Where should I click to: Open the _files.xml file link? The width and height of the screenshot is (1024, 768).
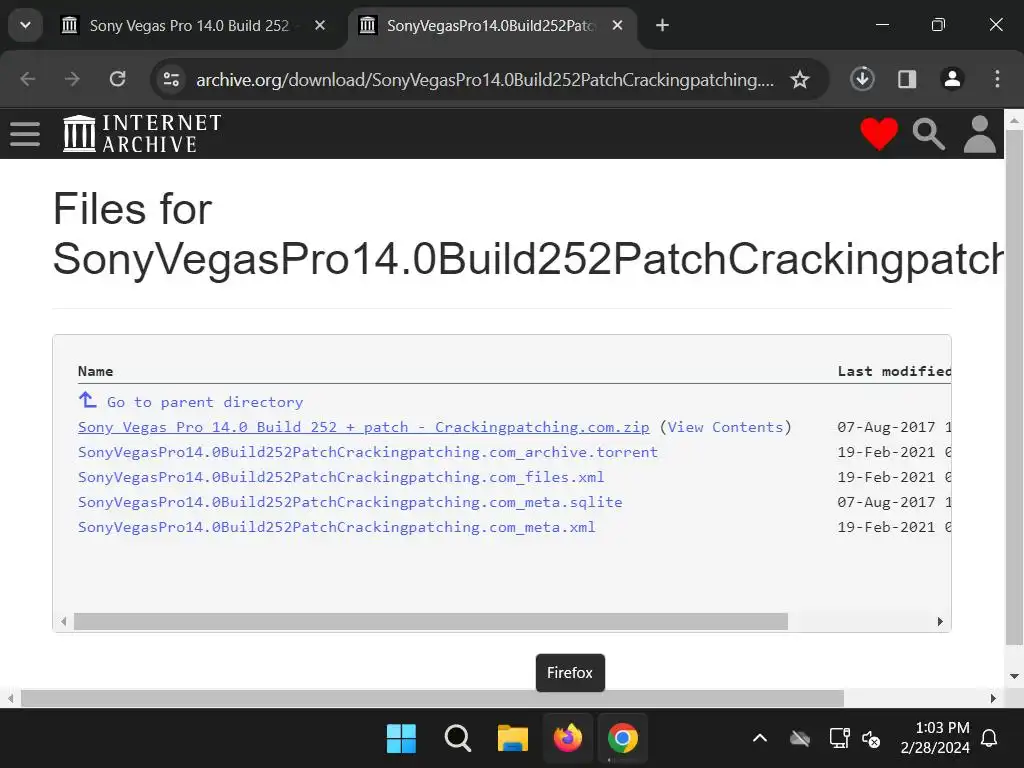point(341,477)
